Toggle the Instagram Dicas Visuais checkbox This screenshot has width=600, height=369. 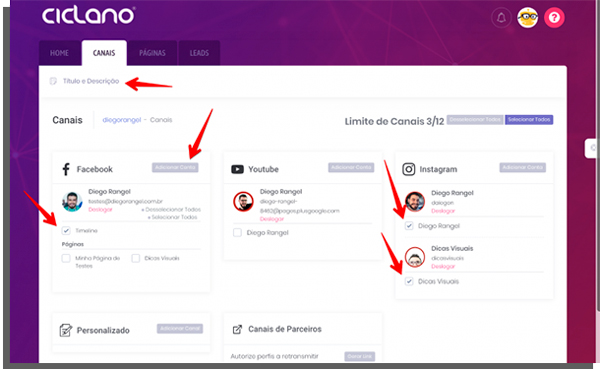click(409, 281)
